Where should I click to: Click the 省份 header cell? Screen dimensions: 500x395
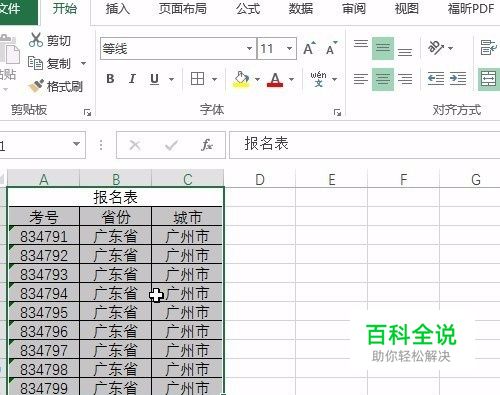[x=116, y=217]
